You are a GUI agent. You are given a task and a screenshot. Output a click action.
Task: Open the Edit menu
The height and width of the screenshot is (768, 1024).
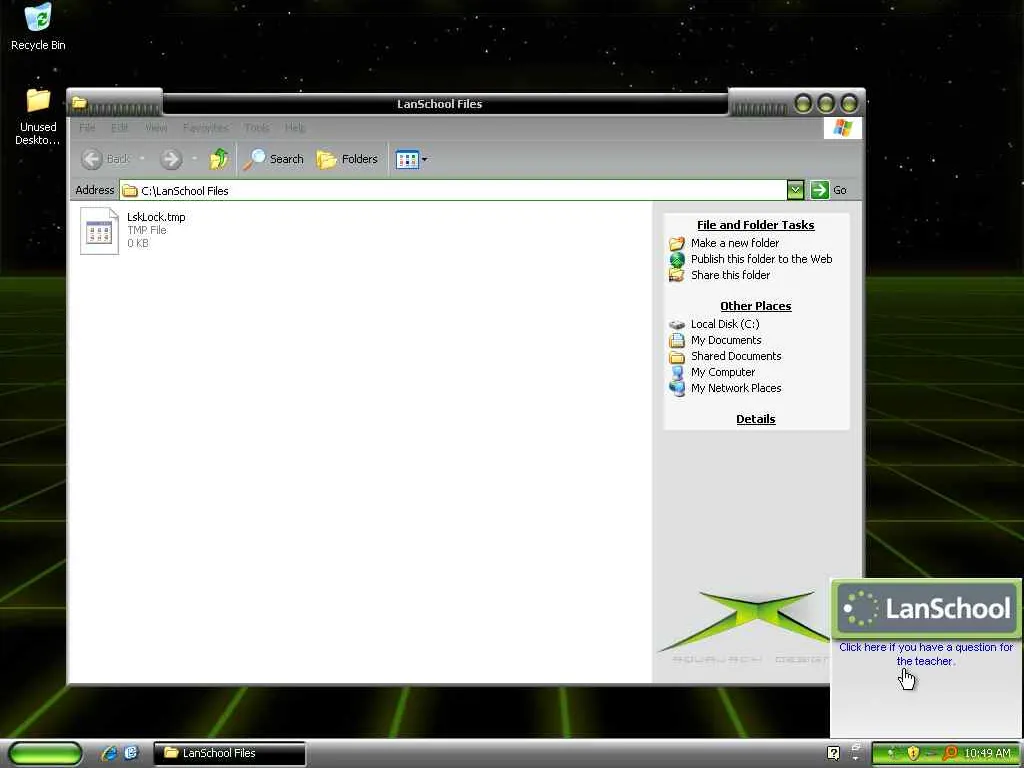pyautogui.click(x=120, y=127)
